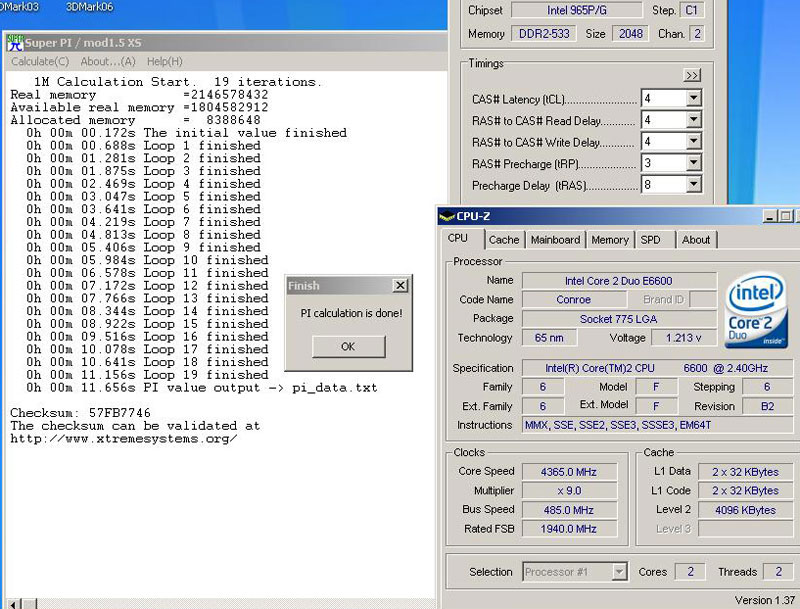Switch to the Memory tab in CPU-Z

[610, 240]
